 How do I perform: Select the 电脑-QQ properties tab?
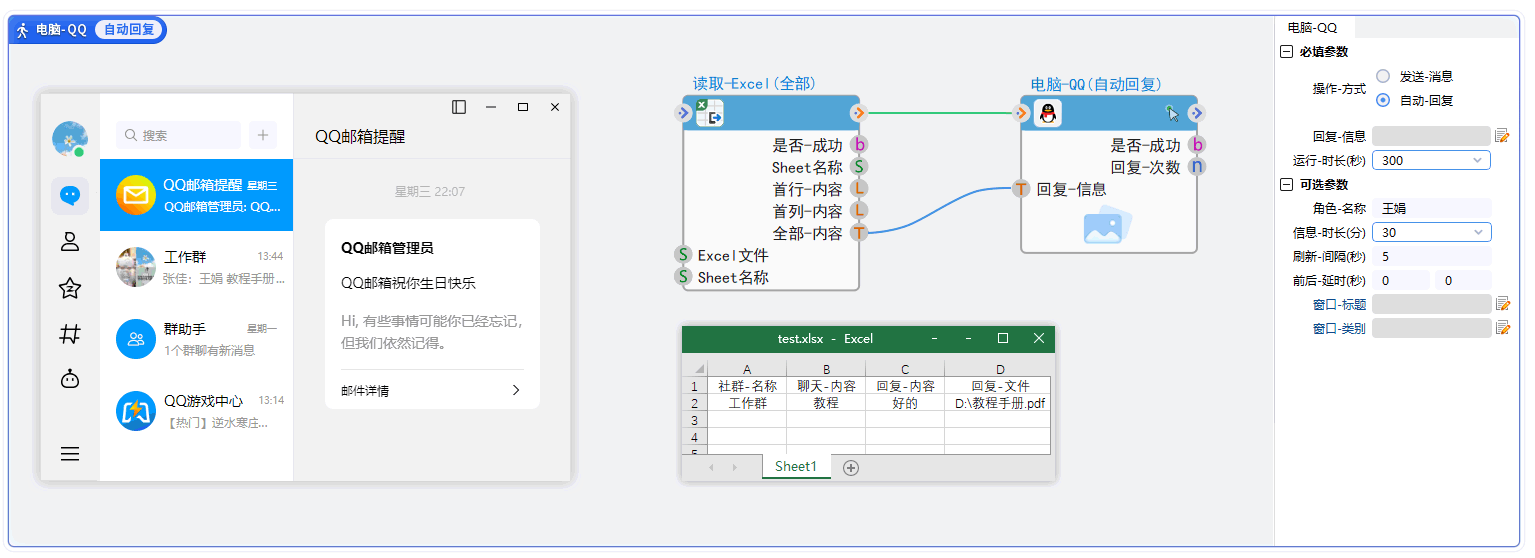pyautogui.click(x=1312, y=28)
